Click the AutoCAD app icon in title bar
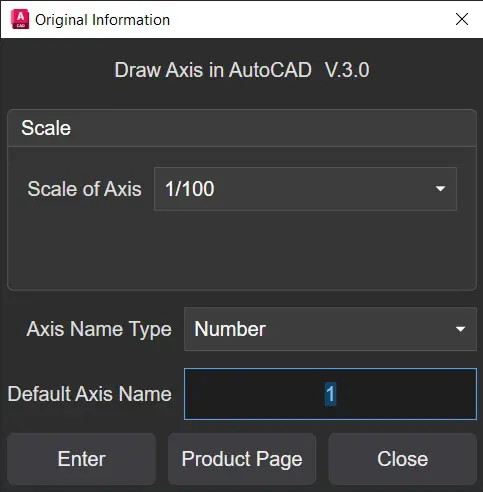 point(20,19)
